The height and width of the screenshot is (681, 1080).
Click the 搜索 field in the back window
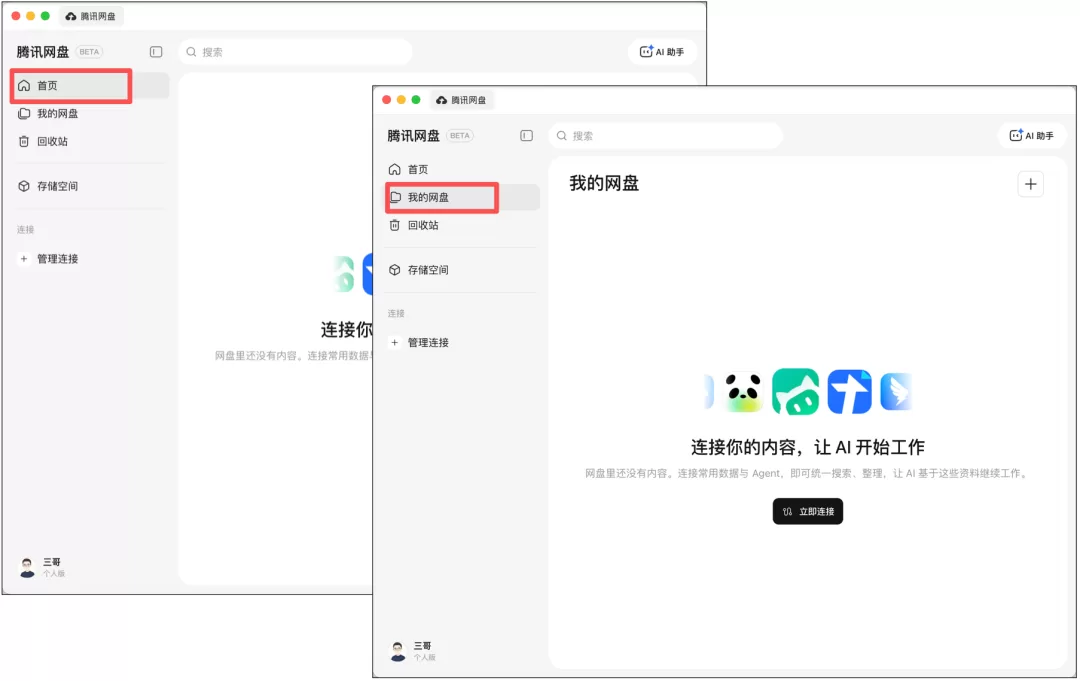[295, 52]
